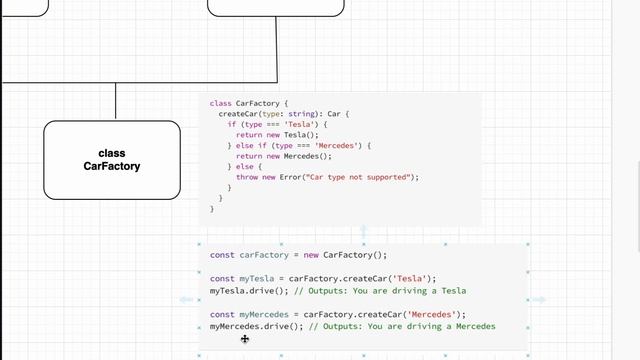Image resolution: width=640 pixels, height=360 pixels.
Task: Click the left connect arrow beside the usage code block
Action: pos(187,300)
